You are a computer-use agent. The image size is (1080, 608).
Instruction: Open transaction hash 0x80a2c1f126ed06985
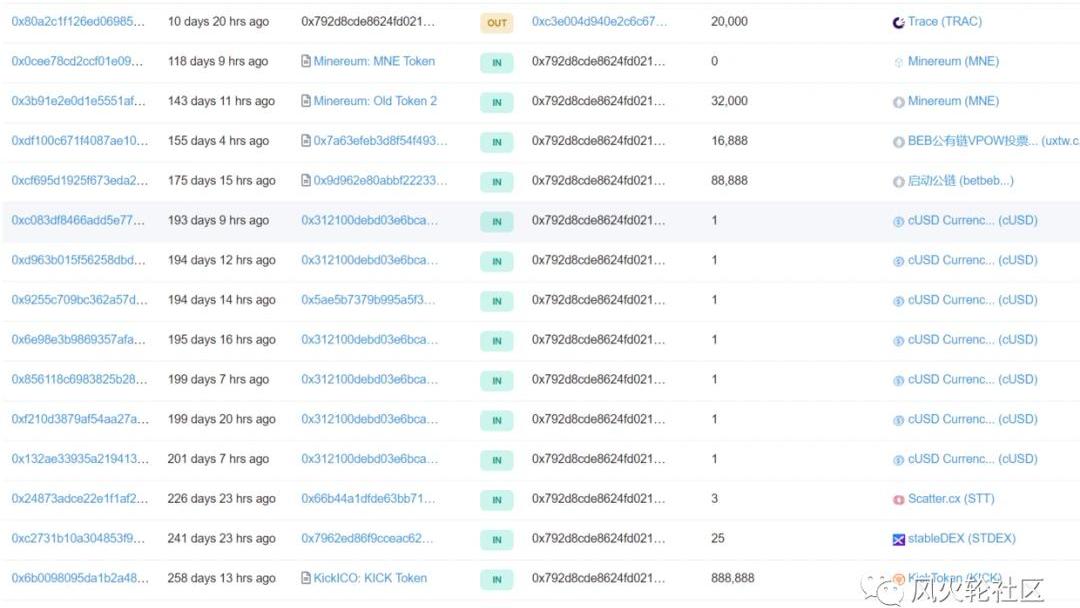pos(78,21)
